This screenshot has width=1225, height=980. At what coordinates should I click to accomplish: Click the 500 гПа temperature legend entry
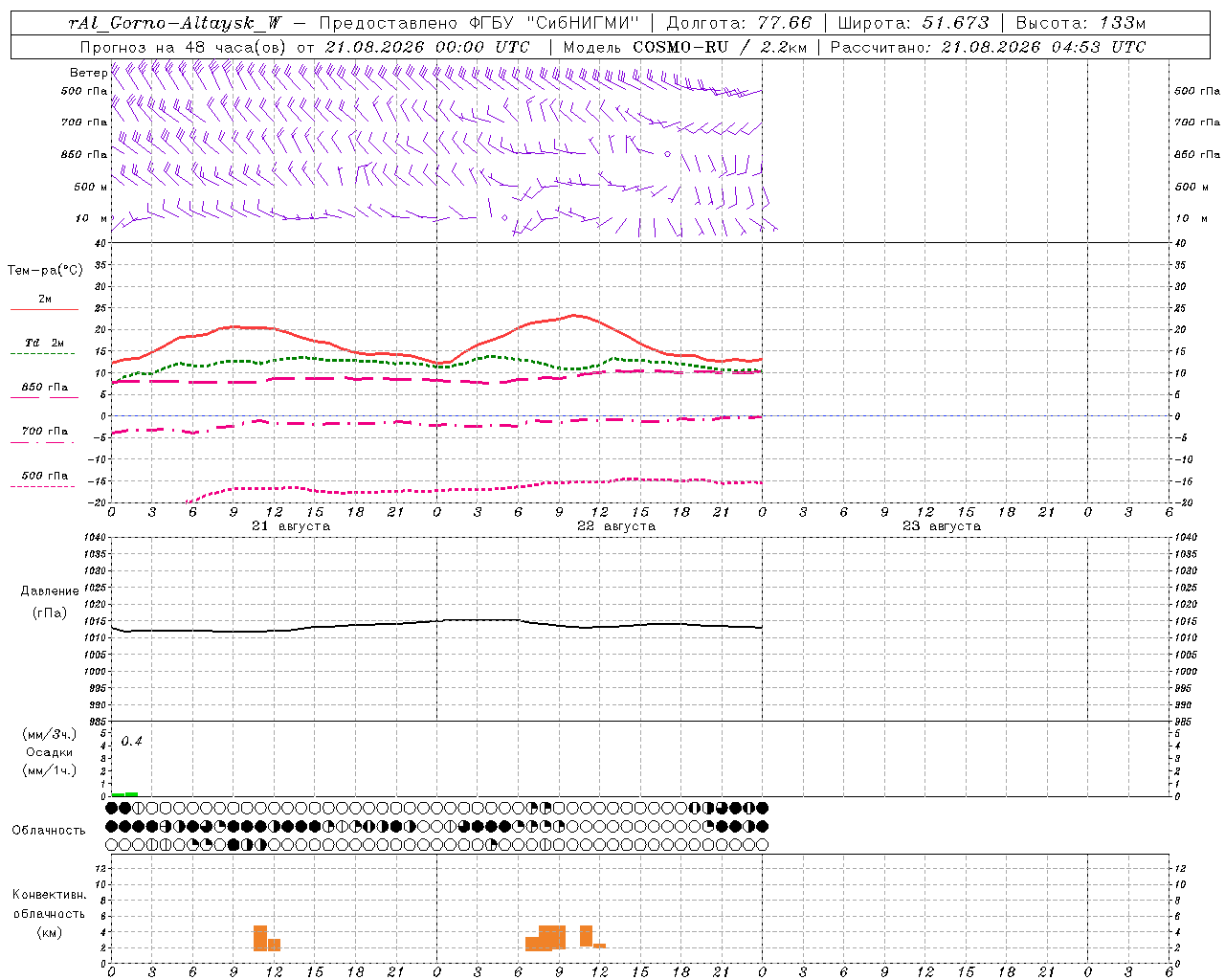click(44, 476)
